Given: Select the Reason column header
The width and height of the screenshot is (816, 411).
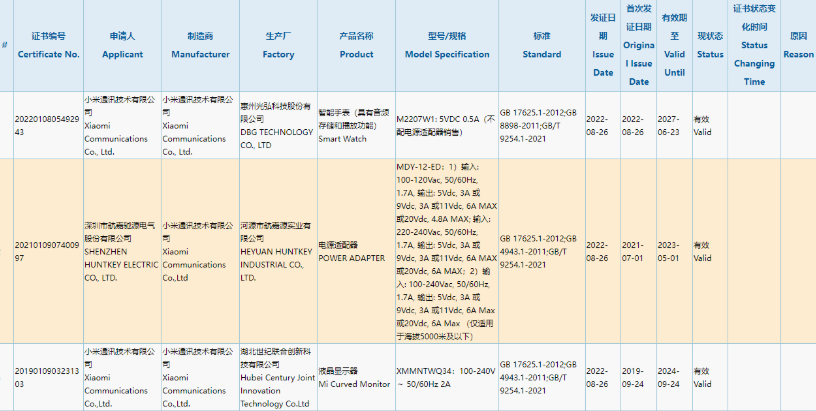Looking at the screenshot, I should [x=798, y=45].
